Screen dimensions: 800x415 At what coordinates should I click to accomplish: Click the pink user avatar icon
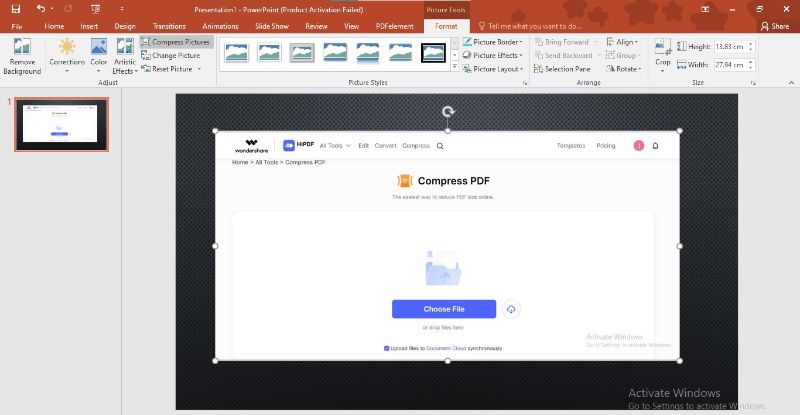pos(639,145)
